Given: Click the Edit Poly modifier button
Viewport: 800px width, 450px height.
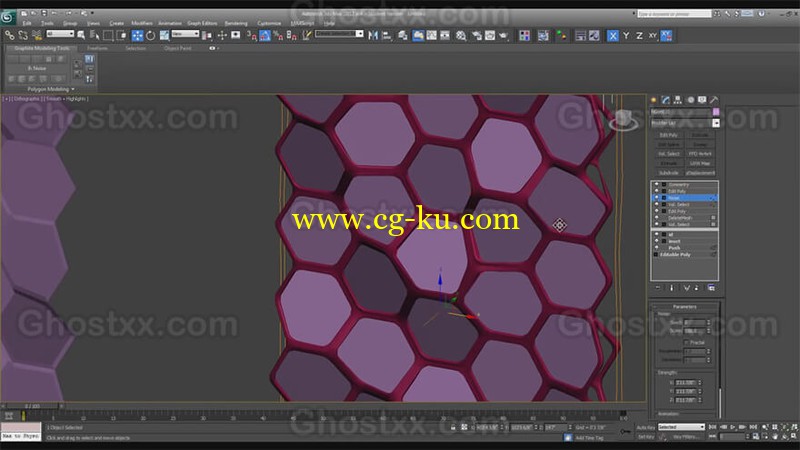Looking at the screenshot, I should click(x=669, y=135).
